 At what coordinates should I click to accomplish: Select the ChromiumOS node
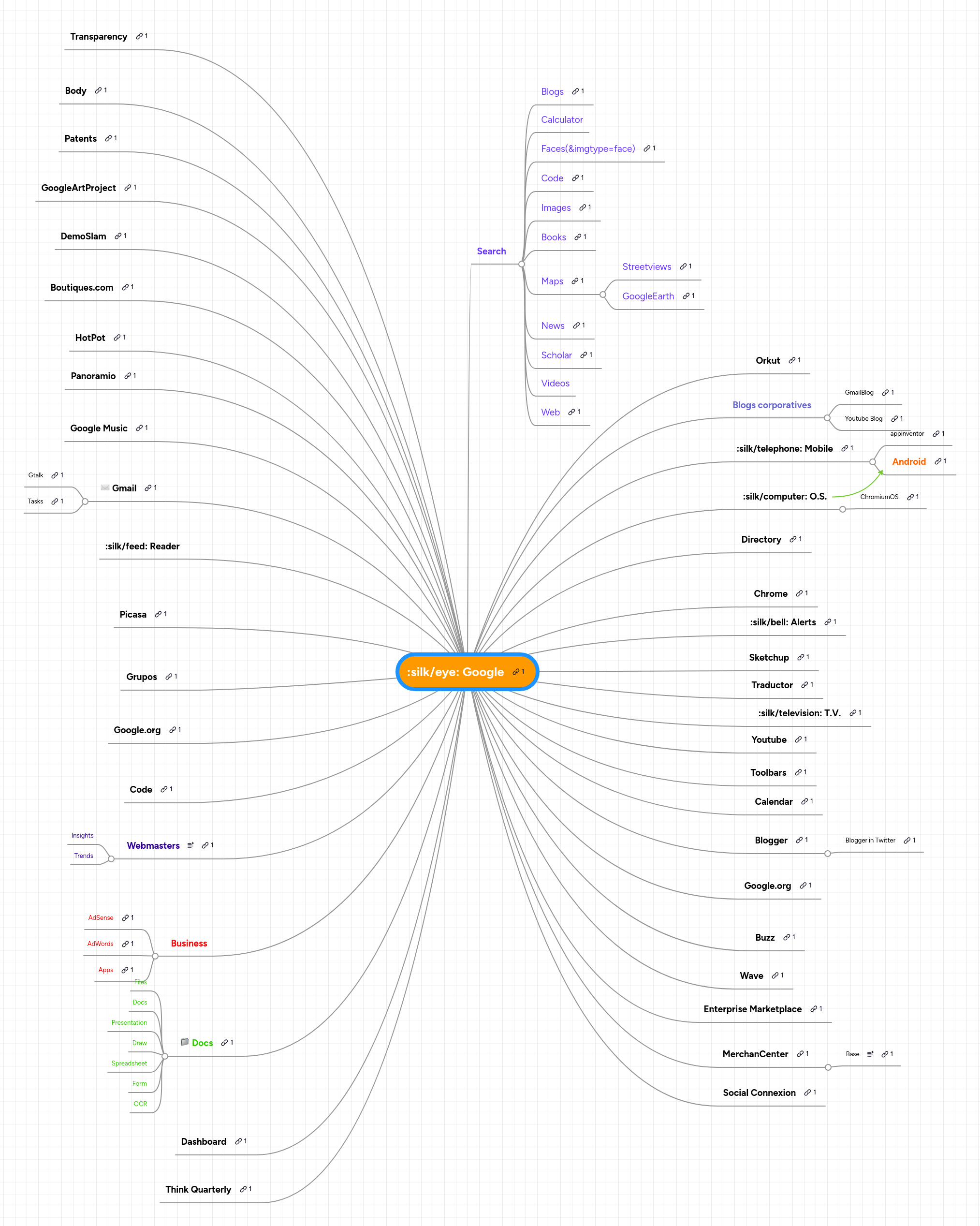tap(879, 496)
